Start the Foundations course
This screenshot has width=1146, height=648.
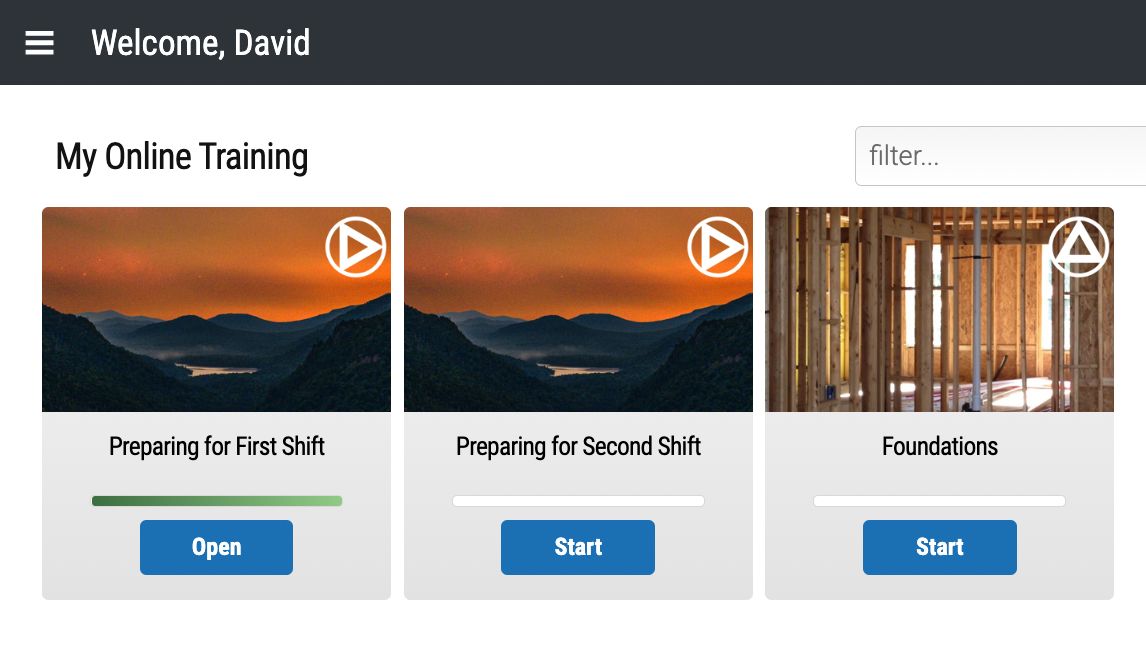pyautogui.click(x=939, y=547)
